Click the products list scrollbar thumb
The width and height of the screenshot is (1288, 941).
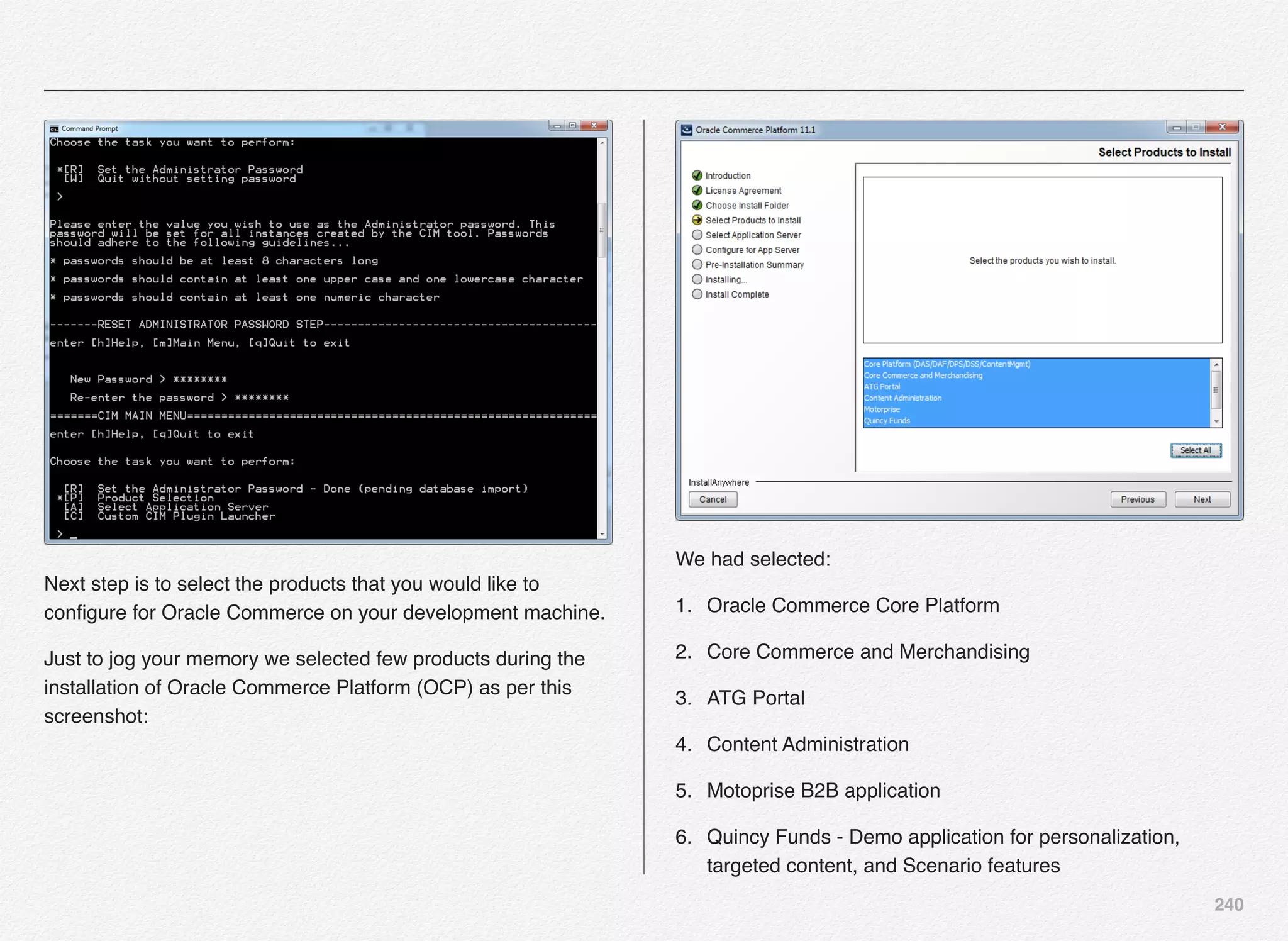1216,390
